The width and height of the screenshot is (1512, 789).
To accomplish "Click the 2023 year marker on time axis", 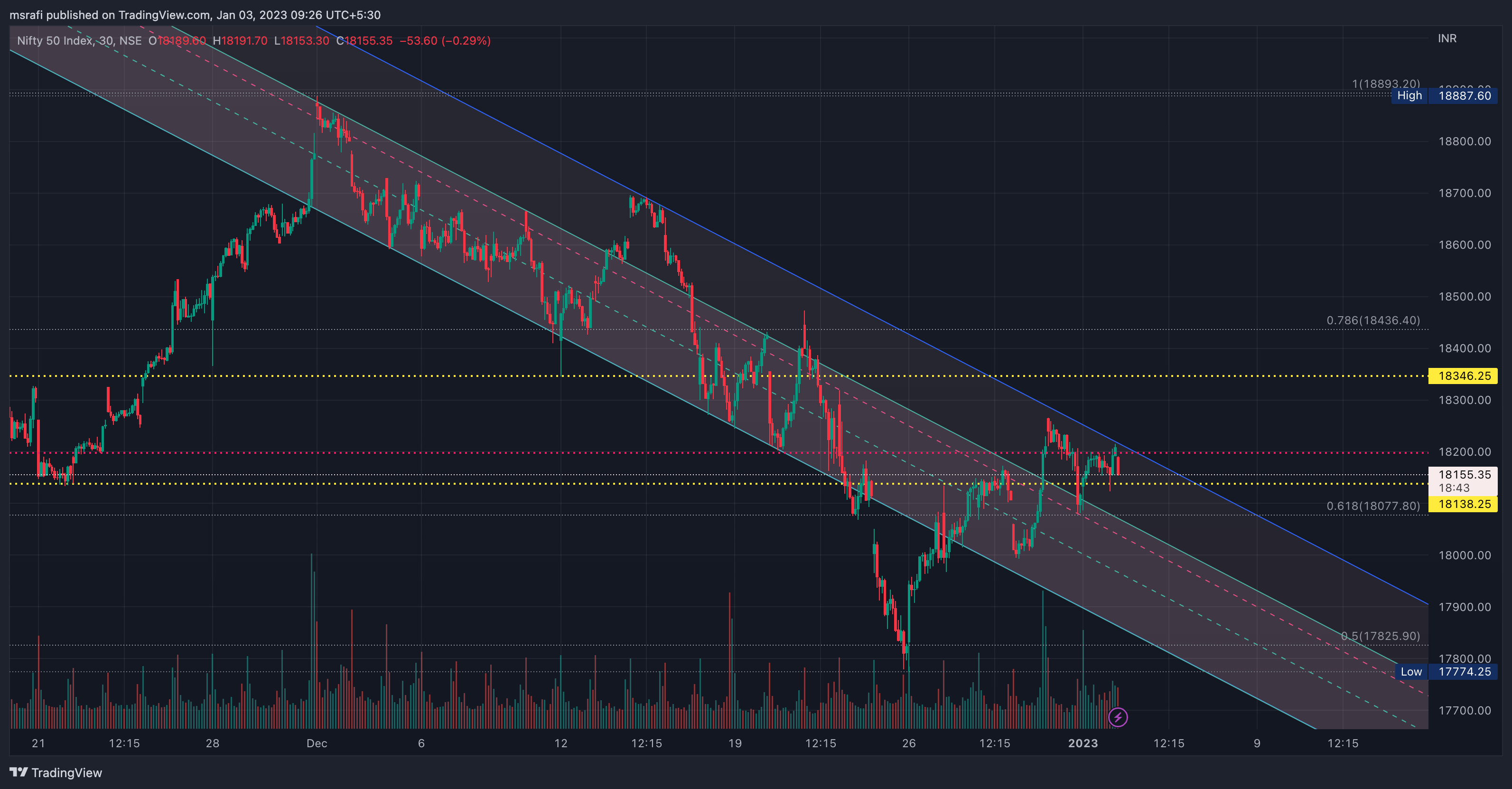I will (x=1083, y=743).
